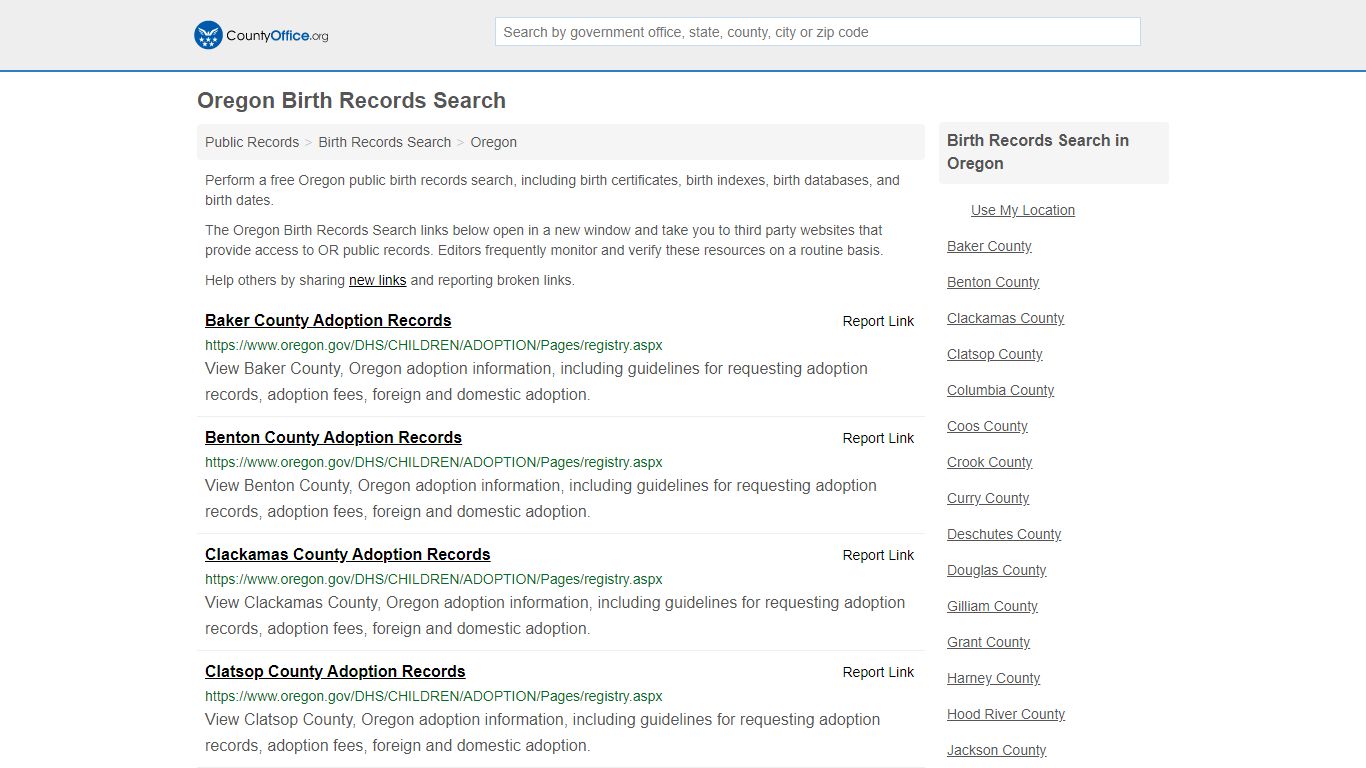Click the Oregon Birth Records Search heading

tap(351, 101)
